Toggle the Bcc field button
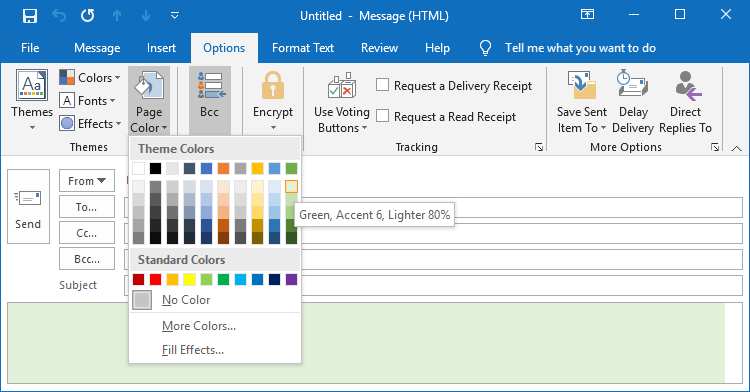The width and height of the screenshot is (750, 392). pyautogui.click(x=210, y=101)
